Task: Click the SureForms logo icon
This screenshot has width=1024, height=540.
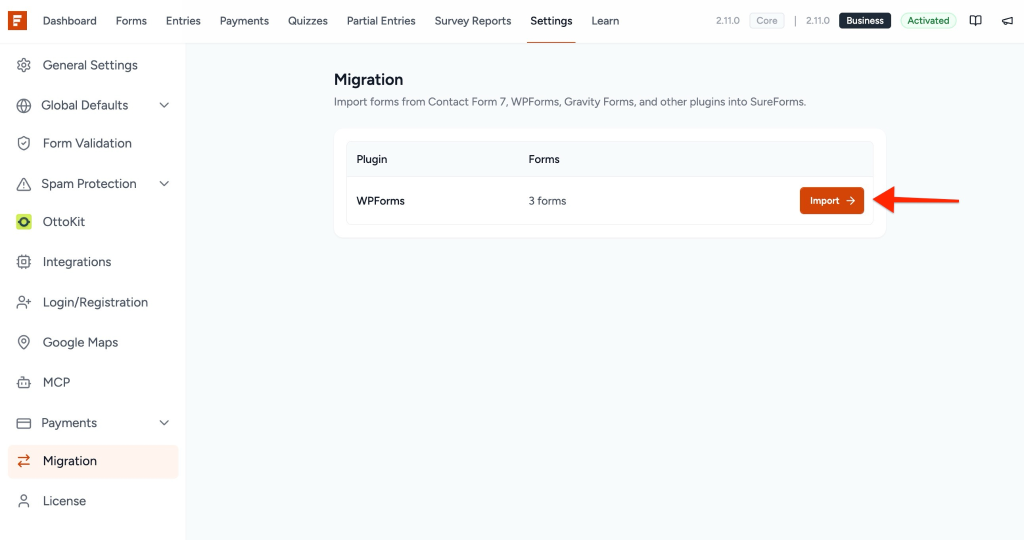Action: [18, 21]
